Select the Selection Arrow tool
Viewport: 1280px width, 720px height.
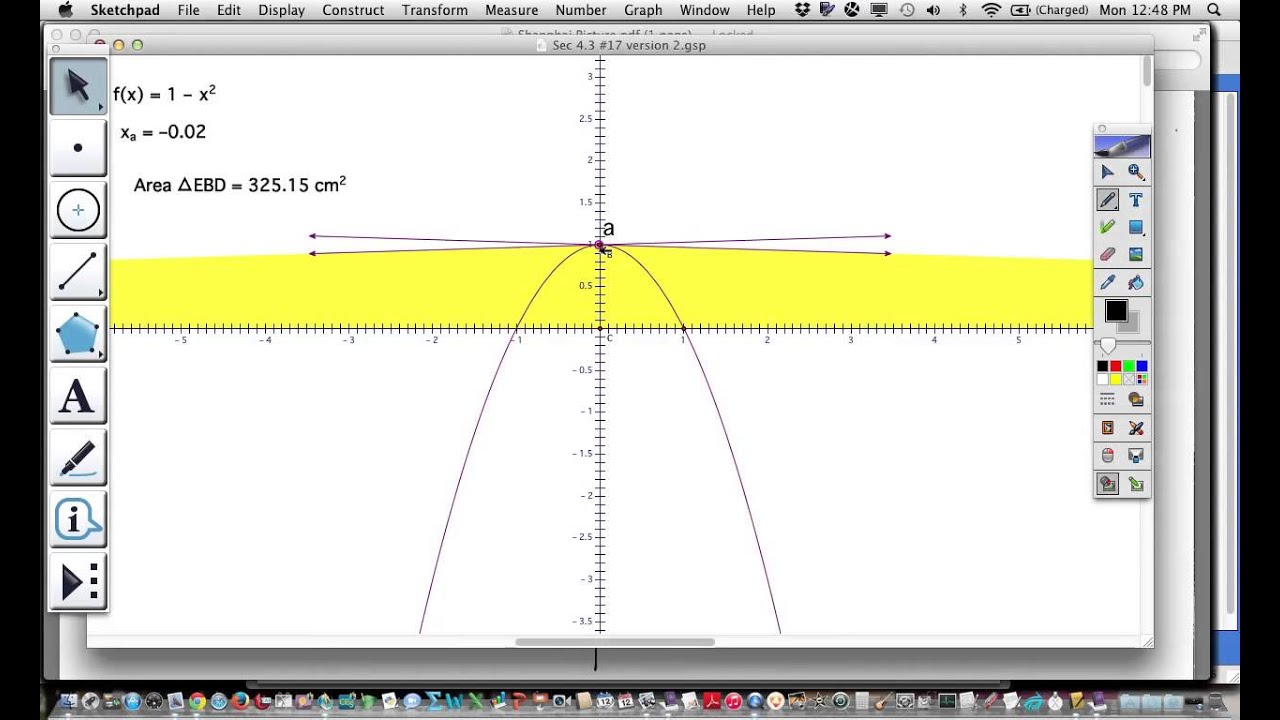(78, 86)
